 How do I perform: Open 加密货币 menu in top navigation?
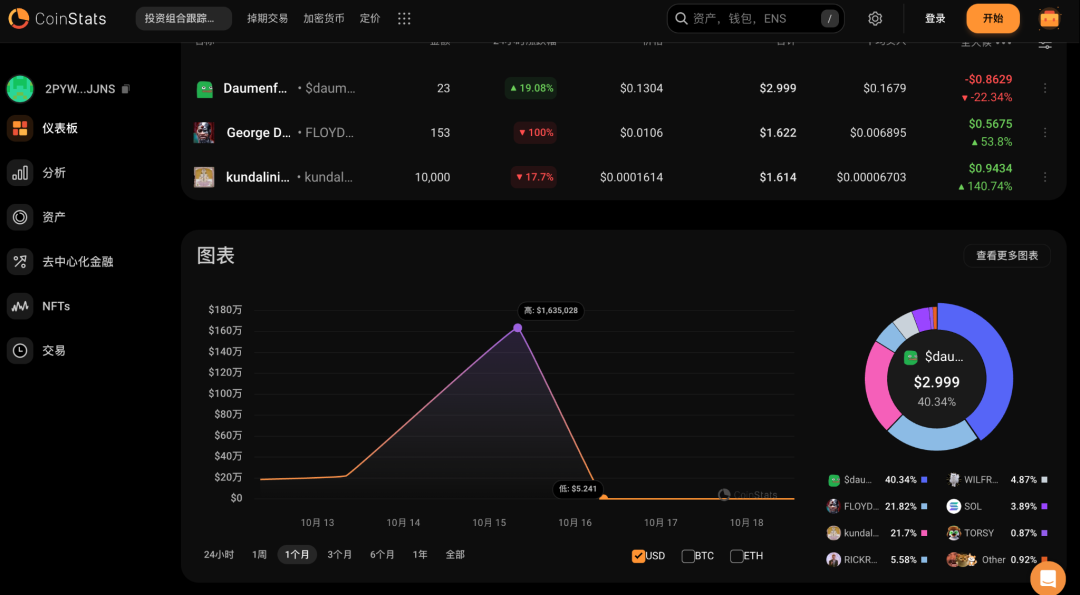click(323, 18)
